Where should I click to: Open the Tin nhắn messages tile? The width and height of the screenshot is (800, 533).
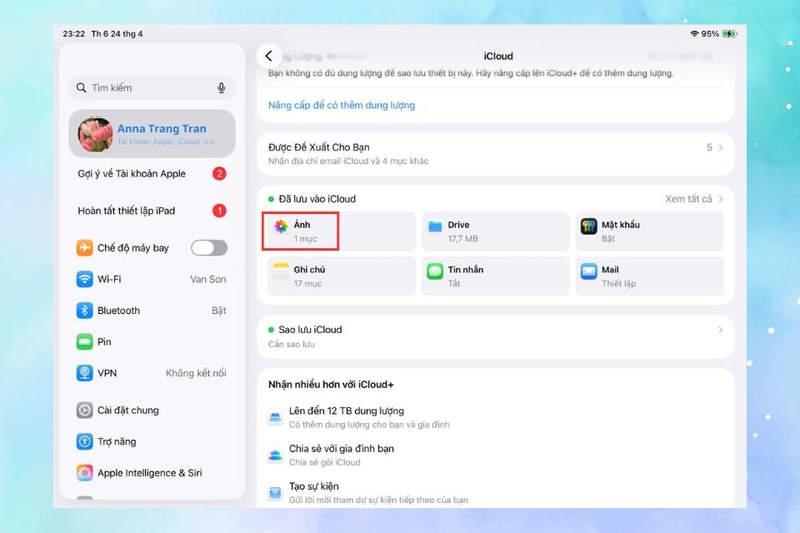(x=495, y=276)
